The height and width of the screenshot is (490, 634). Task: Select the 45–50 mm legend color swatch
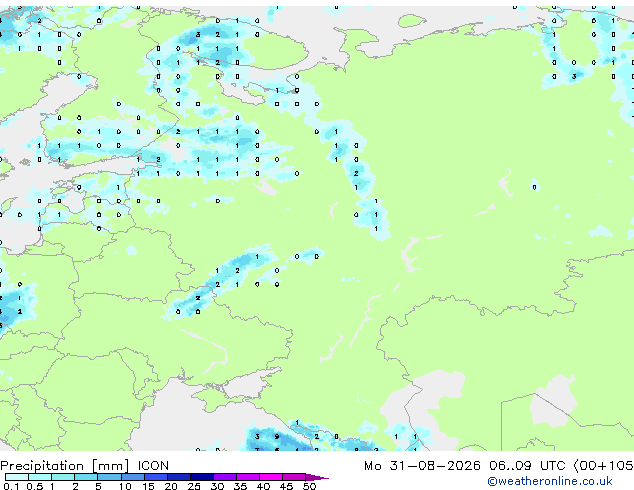point(294,477)
